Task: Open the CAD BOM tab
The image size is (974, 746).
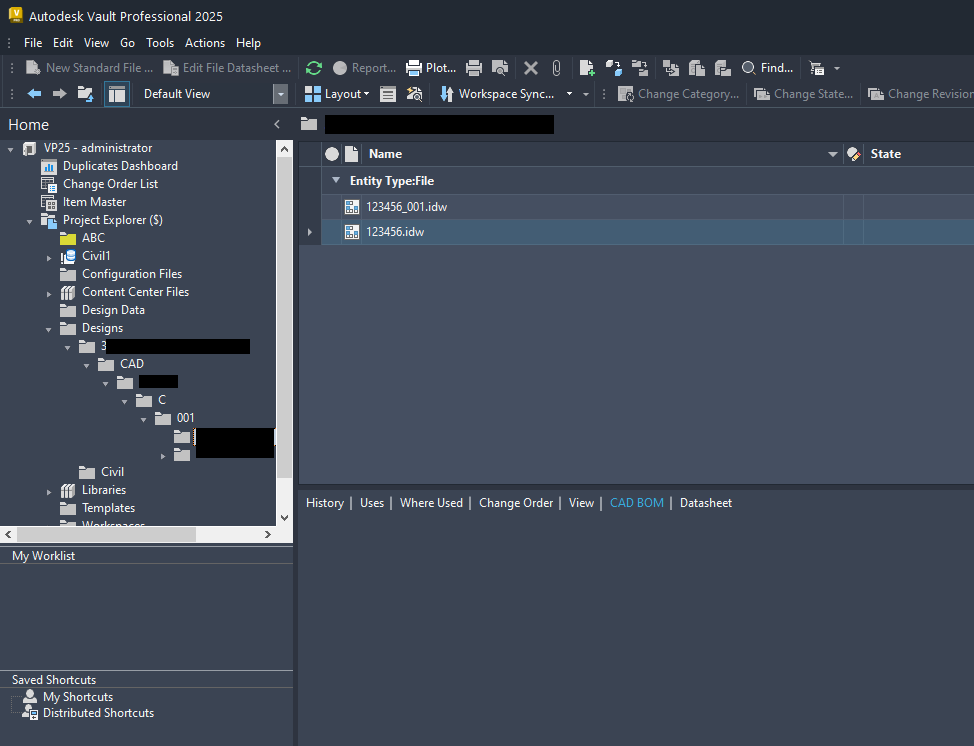Action: point(636,502)
